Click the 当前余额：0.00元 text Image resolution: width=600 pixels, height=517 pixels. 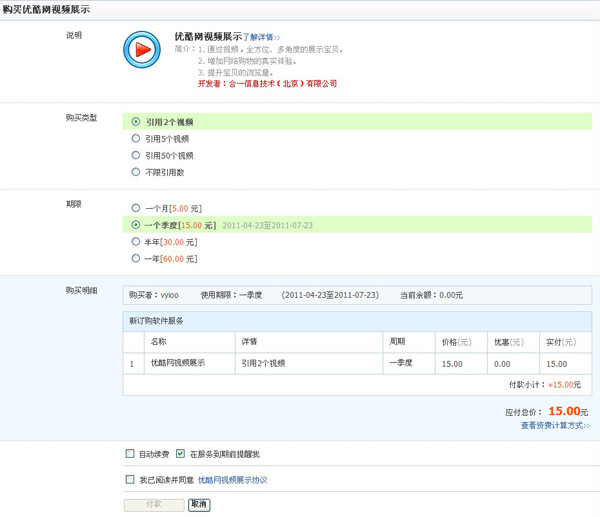click(431, 295)
